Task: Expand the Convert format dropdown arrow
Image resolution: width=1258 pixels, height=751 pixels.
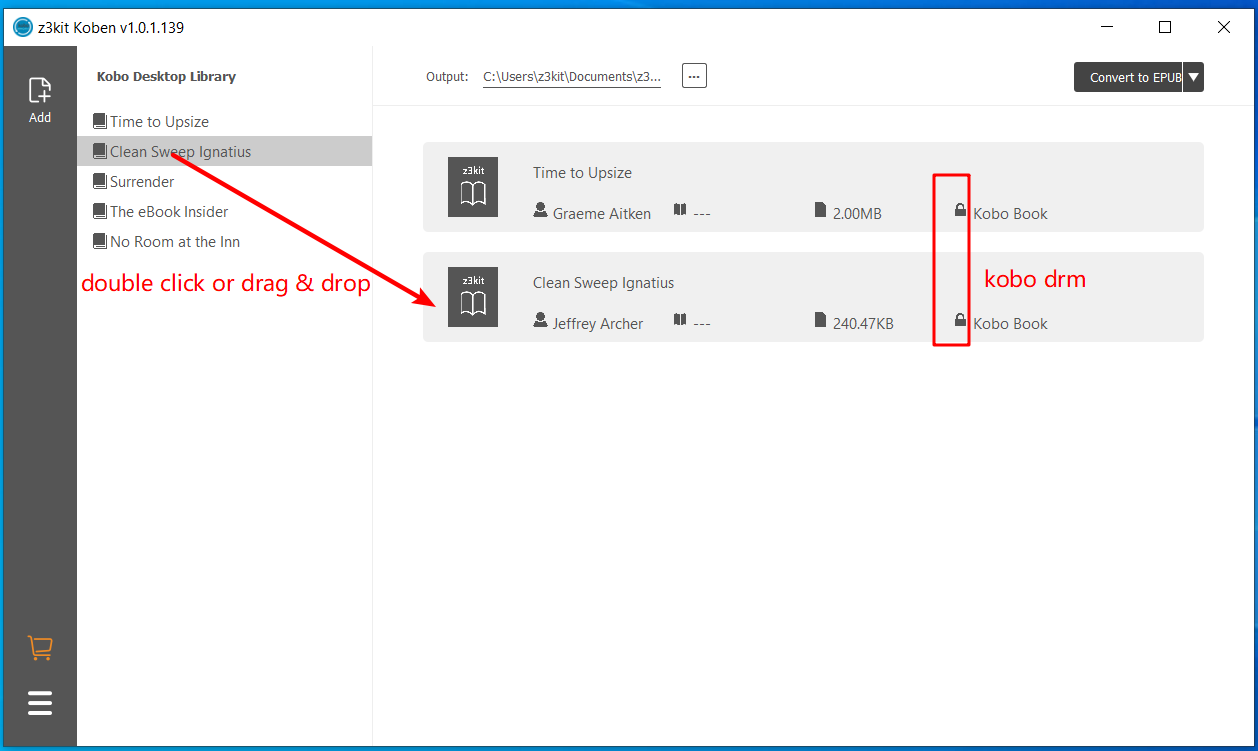Action: pos(1193,77)
